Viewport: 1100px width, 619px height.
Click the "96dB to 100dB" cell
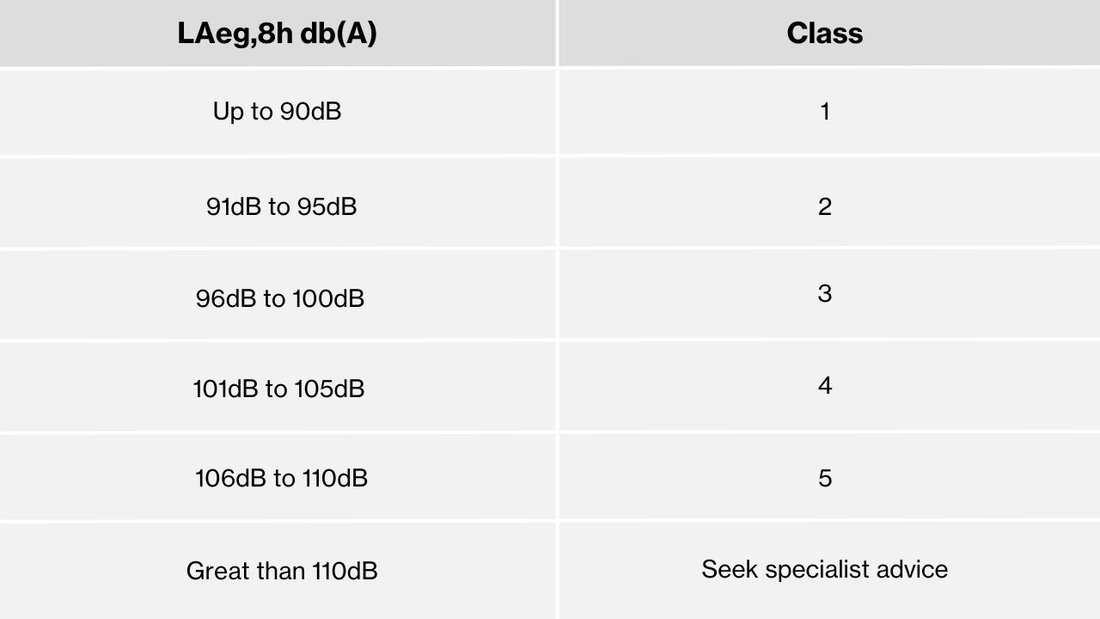(279, 299)
